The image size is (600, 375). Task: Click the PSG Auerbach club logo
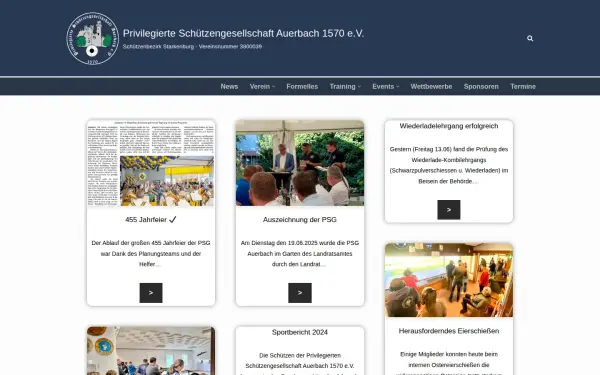pos(93,38)
